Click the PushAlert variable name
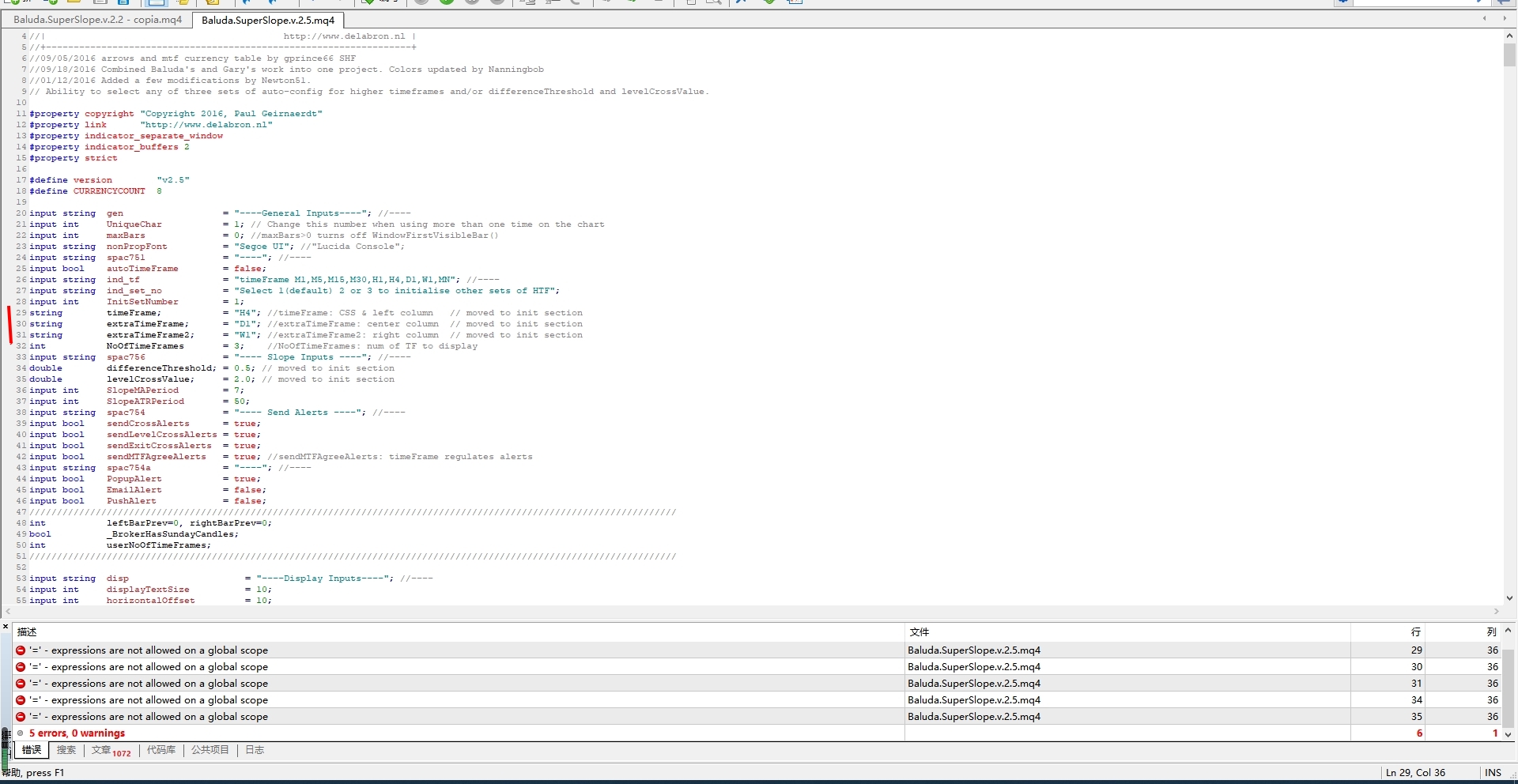Screen dimensions: 1518x784 [131, 501]
